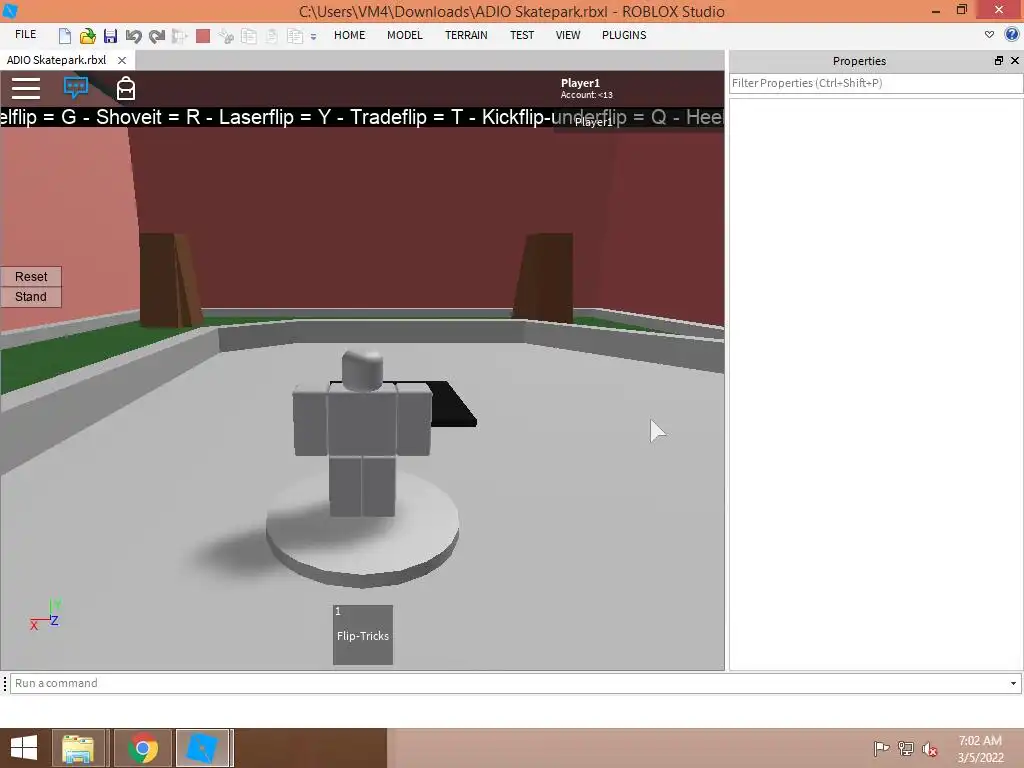Click the Filter Properties search field
The image size is (1024, 768).
click(876, 83)
